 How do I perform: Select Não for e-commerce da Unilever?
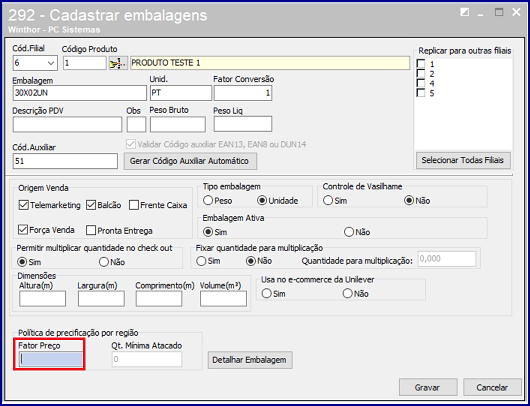(348, 293)
